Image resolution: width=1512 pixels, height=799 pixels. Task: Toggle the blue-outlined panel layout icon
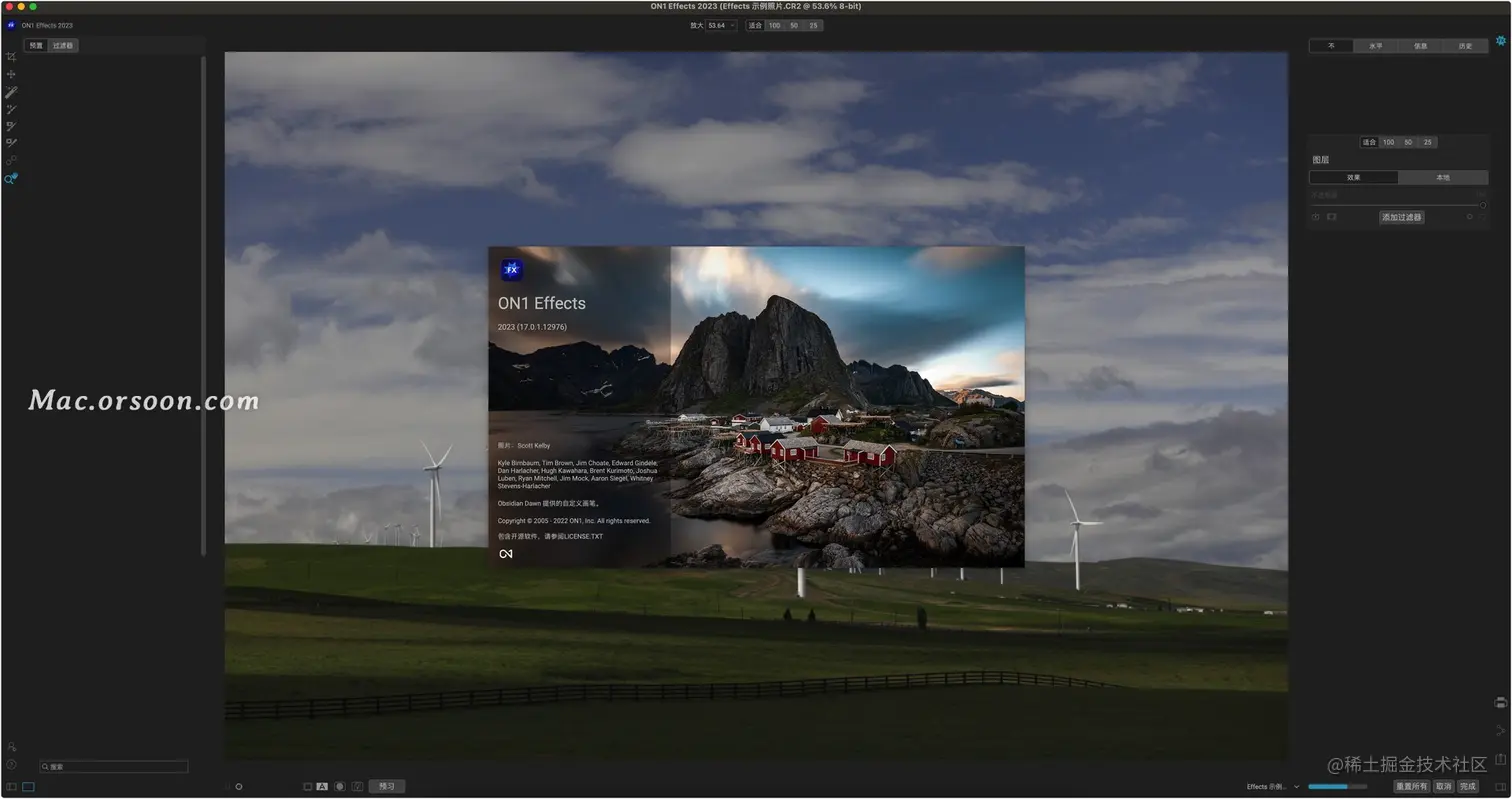click(x=28, y=787)
